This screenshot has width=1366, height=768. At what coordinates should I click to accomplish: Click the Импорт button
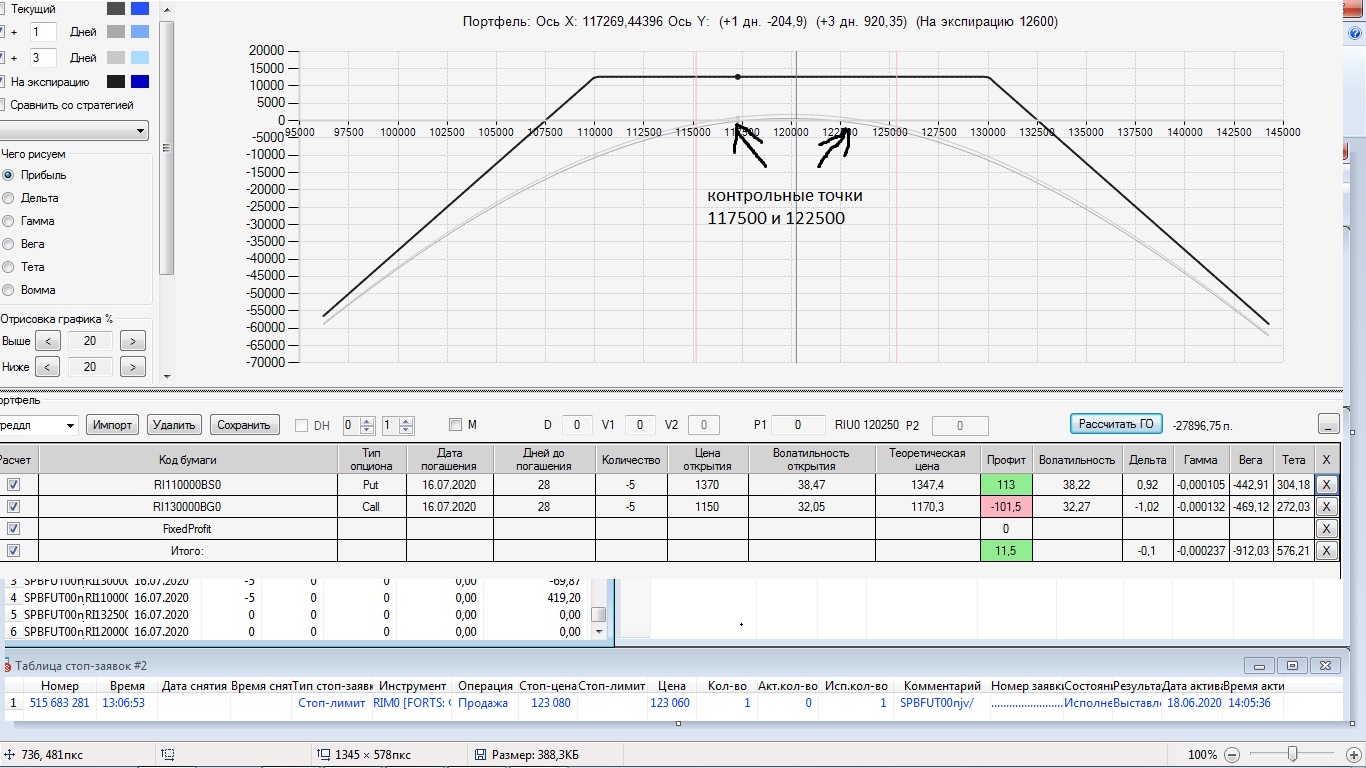pos(113,425)
